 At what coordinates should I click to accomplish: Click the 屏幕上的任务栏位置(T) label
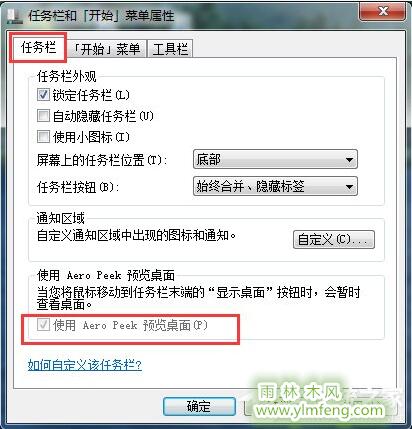[101, 160]
